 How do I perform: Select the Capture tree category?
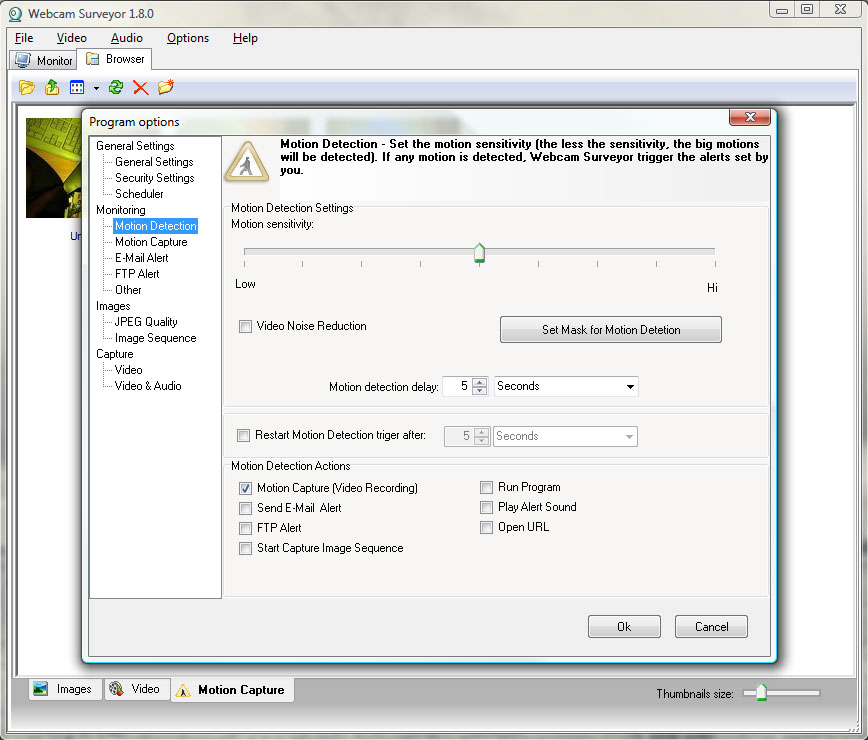pos(115,355)
